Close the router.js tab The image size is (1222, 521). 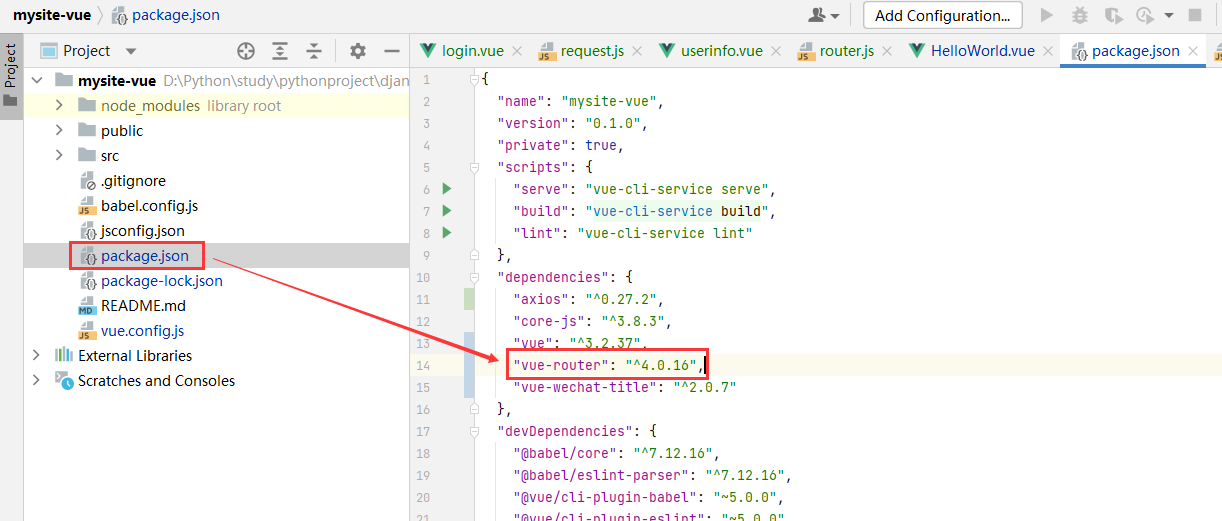(887, 51)
